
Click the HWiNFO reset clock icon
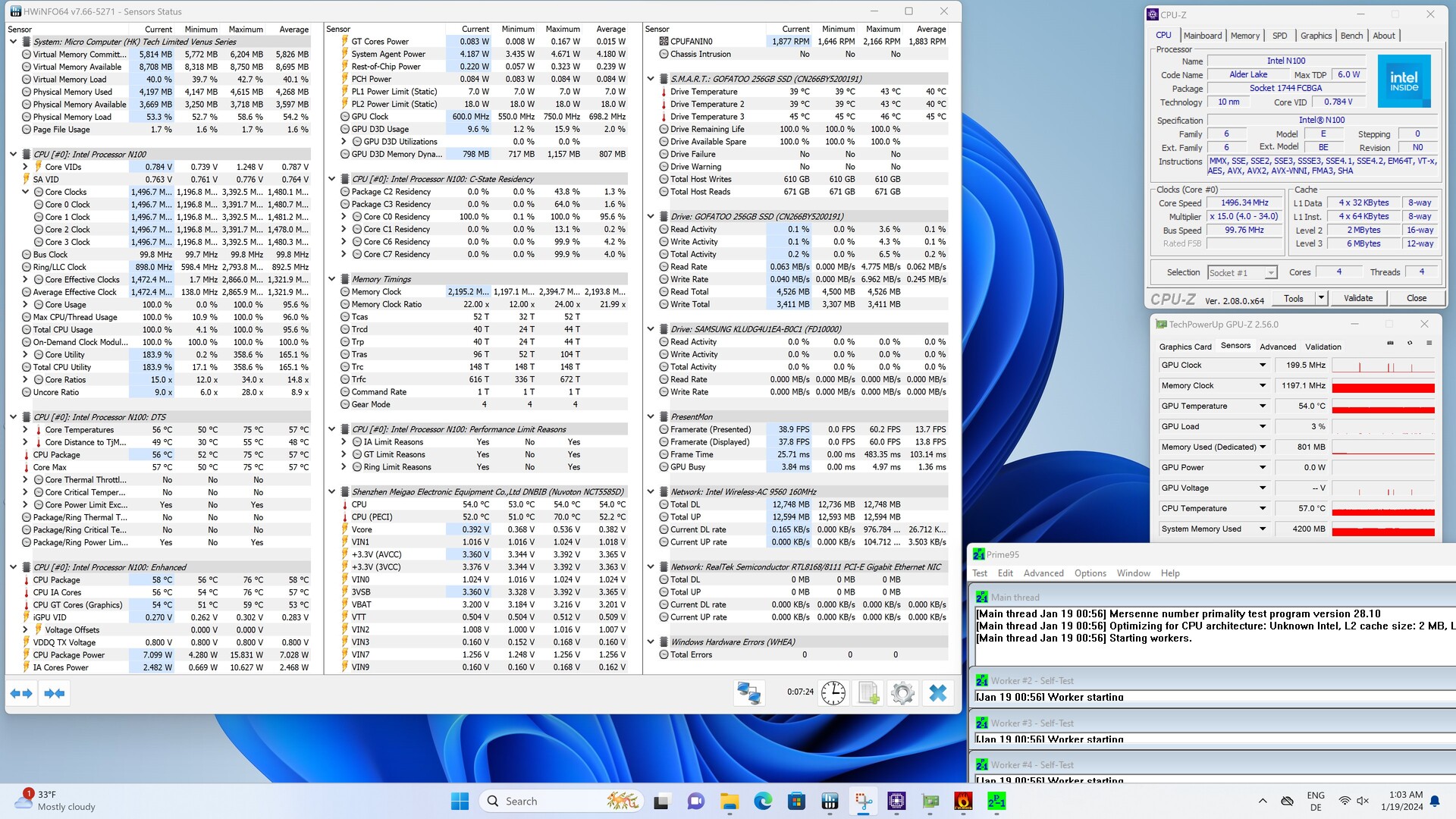point(833,692)
